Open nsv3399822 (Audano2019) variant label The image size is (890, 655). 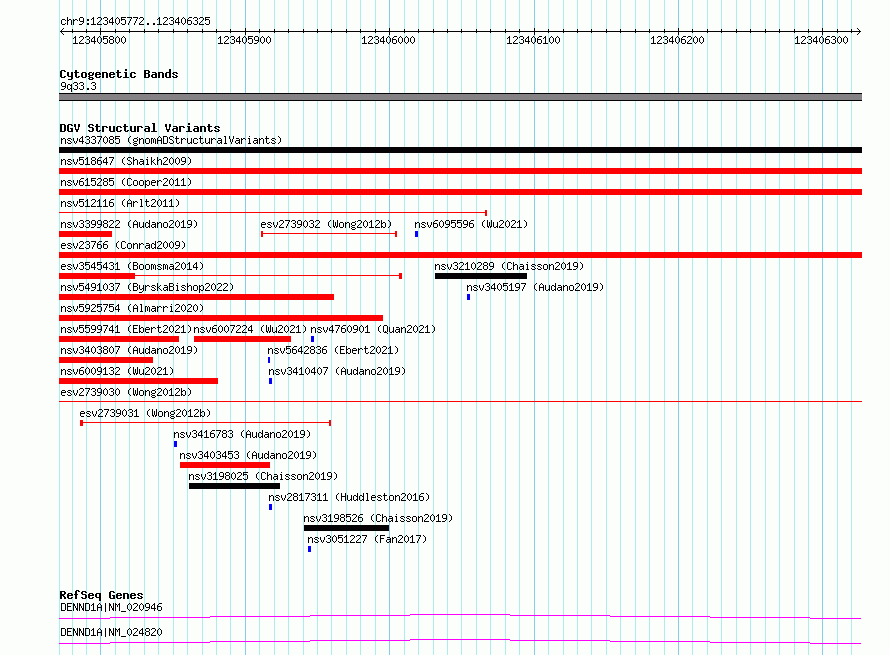[129, 224]
